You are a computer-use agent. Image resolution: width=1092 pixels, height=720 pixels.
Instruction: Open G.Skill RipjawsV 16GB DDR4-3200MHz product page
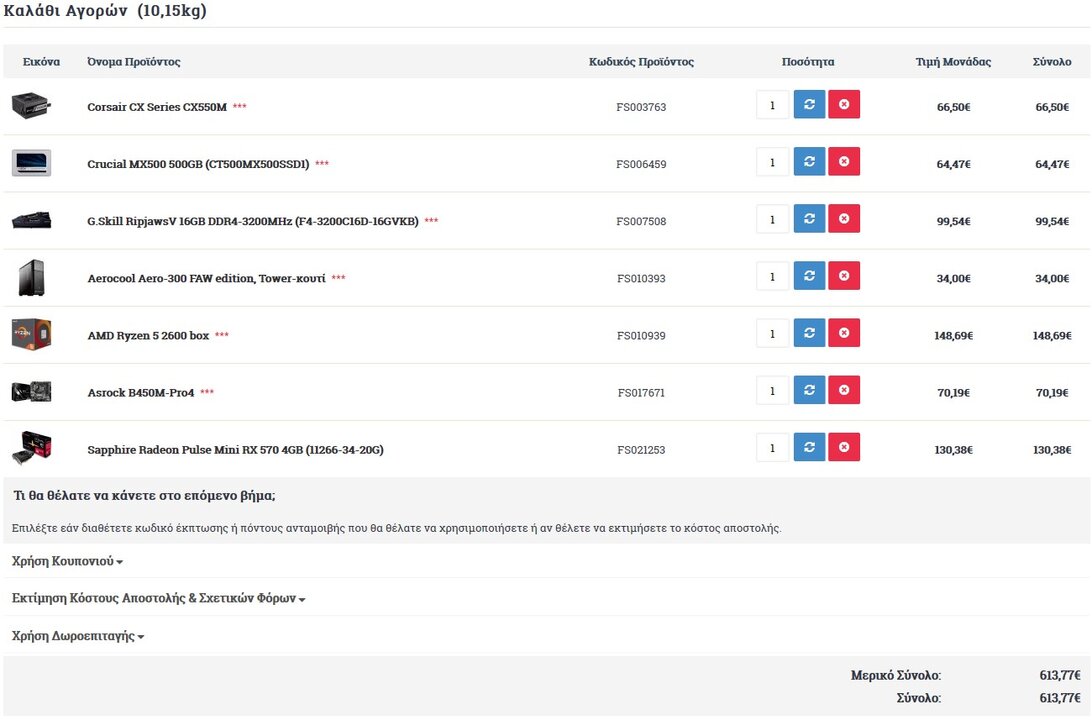click(253, 221)
